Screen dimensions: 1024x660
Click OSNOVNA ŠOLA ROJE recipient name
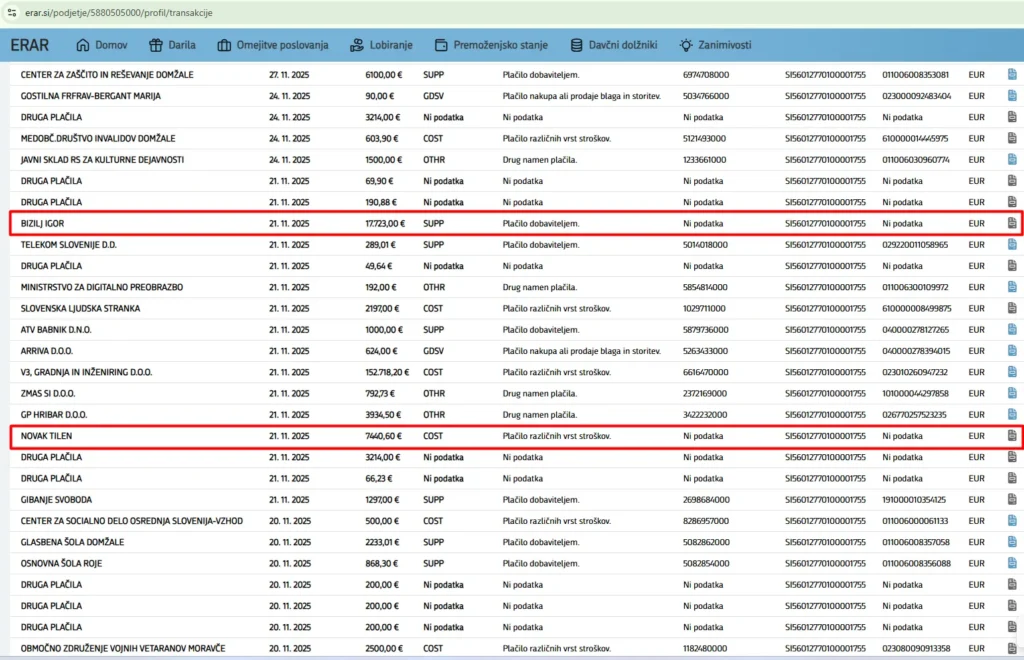60,563
